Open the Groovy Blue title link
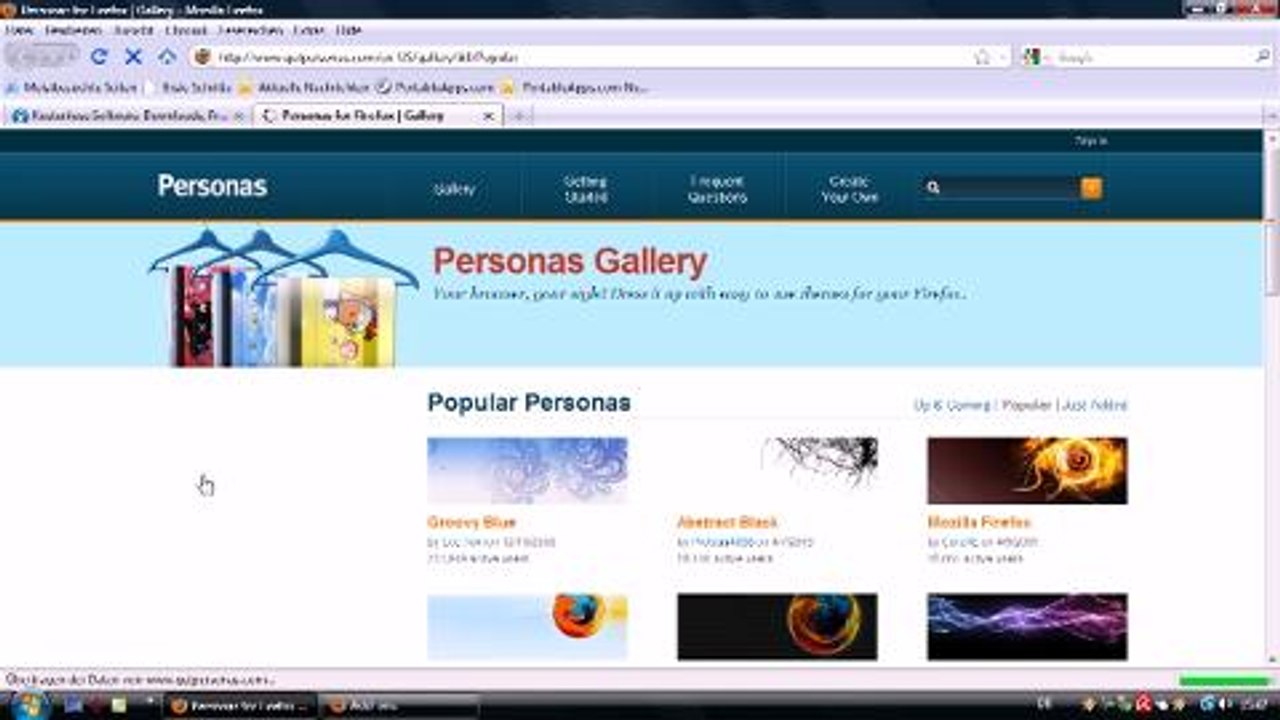Viewport: 1280px width, 720px height. click(x=471, y=522)
